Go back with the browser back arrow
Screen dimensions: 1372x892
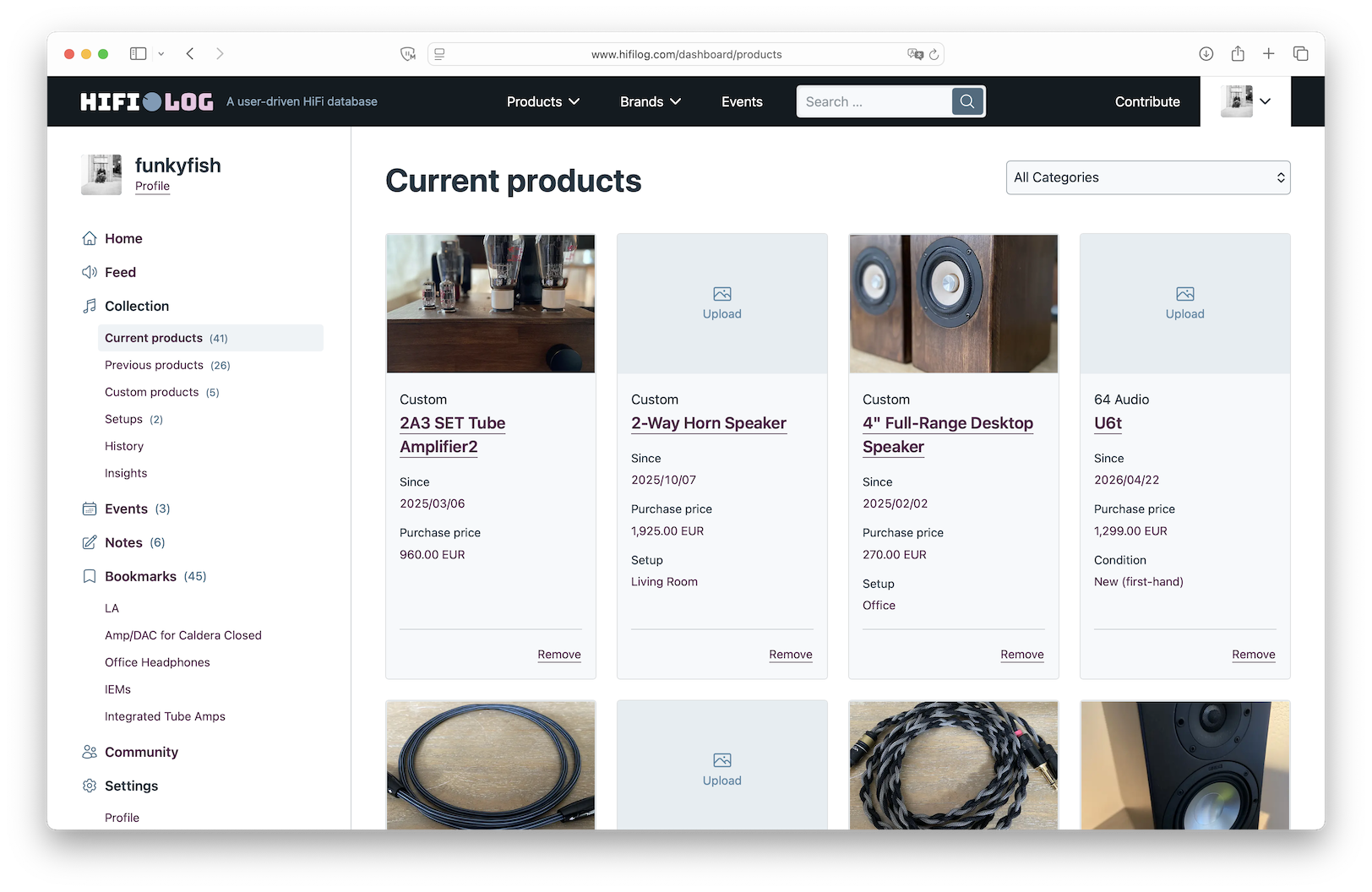(x=190, y=53)
